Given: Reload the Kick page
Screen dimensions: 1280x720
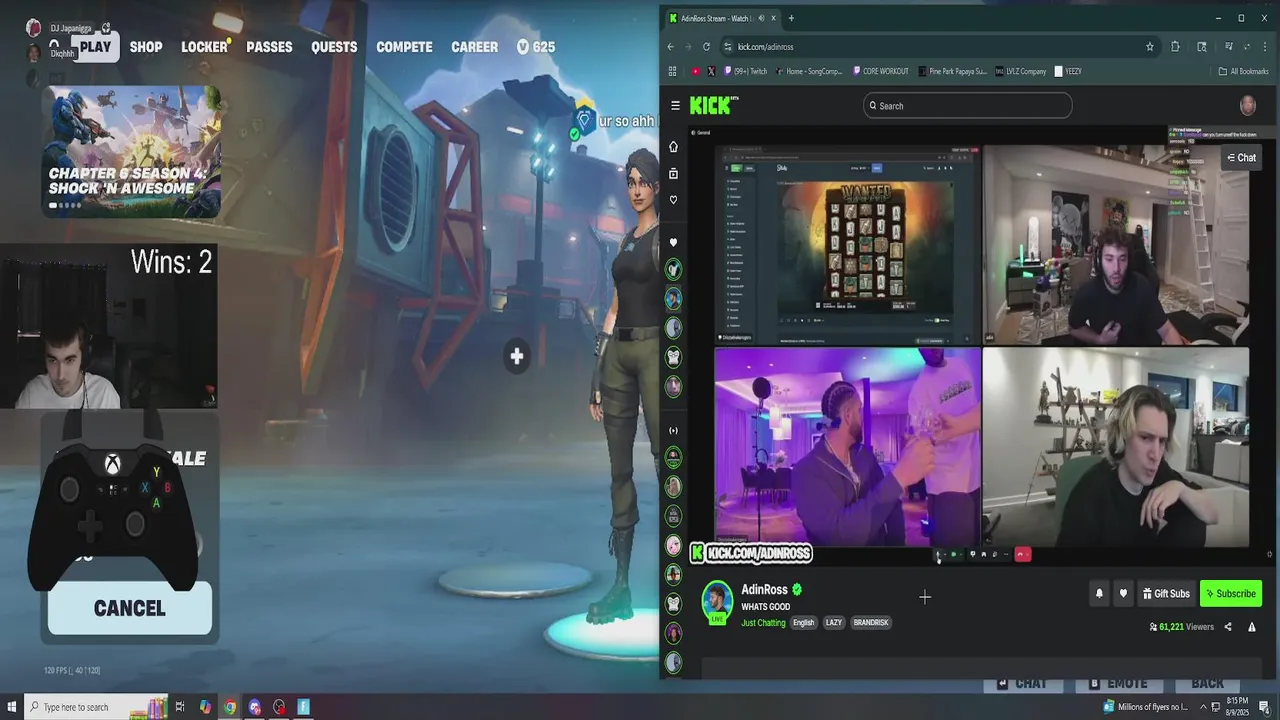Looking at the screenshot, I should click(706, 47).
